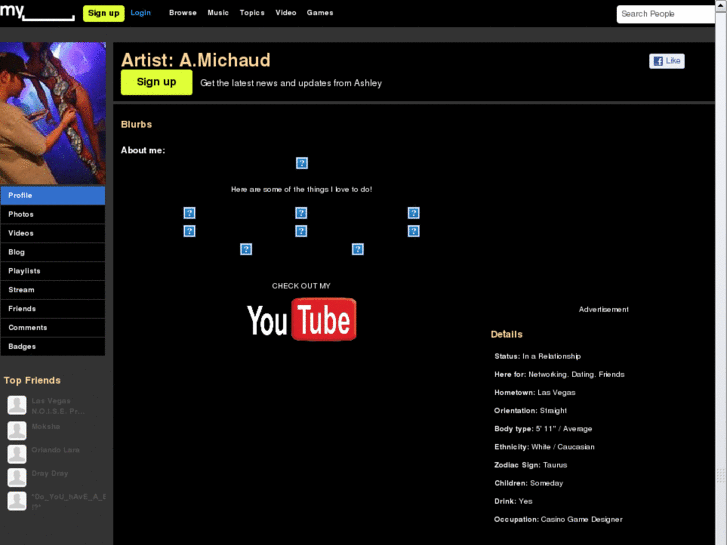Click Orlando Lara friend avatar
Screen dimensions: 727x545
tap(17, 454)
